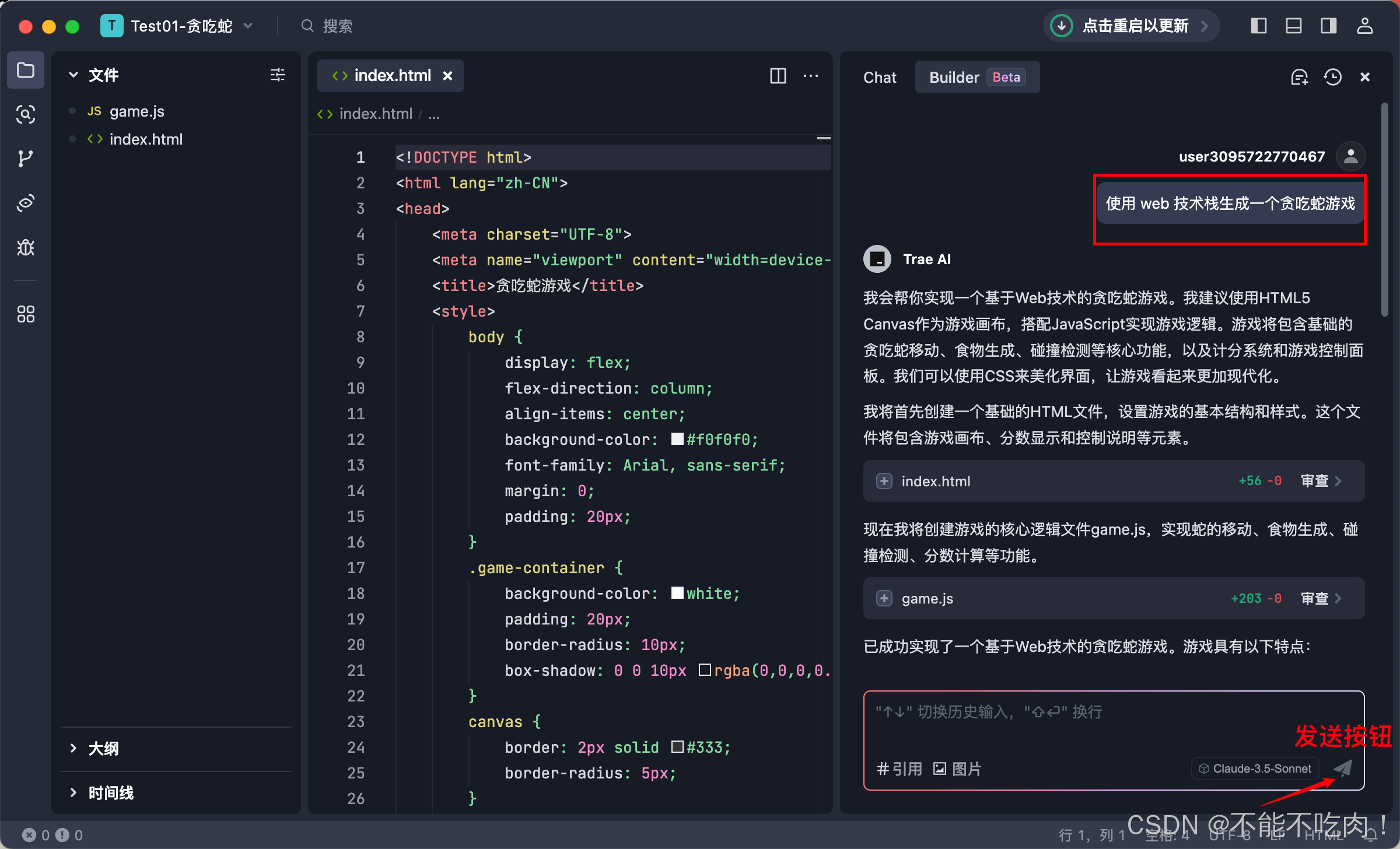
Task: Click the #f0f0f0 color swatch
Action: [677, 439]
